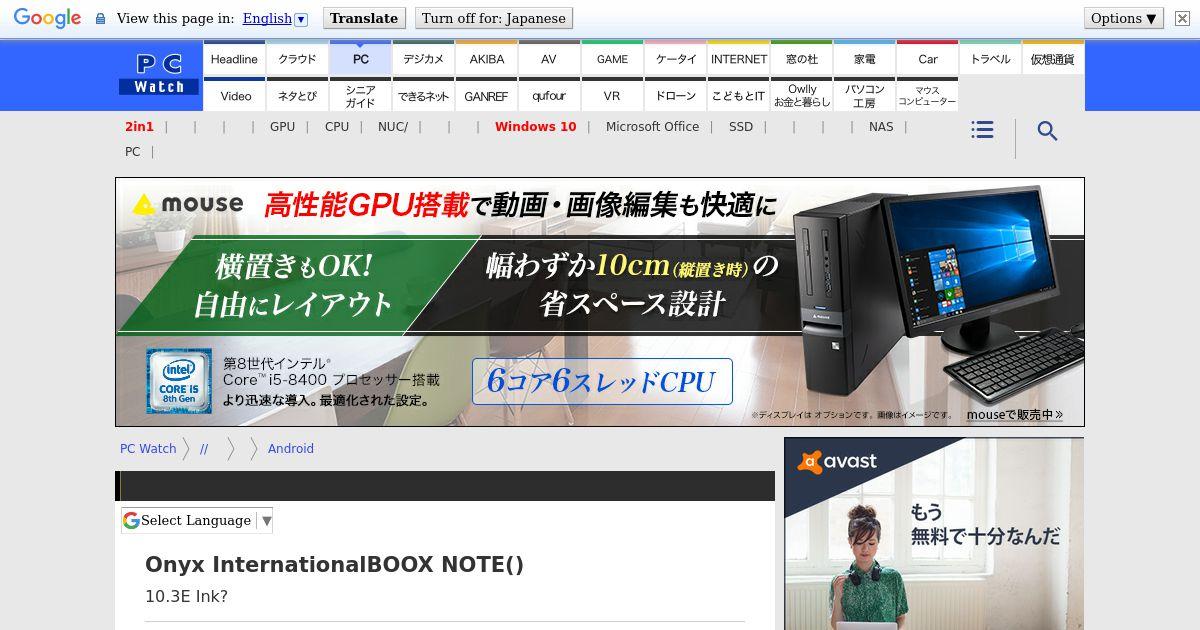Open the マウスコンピューター tab
The image size is (1200, 630).
click(x=927, y=96)
